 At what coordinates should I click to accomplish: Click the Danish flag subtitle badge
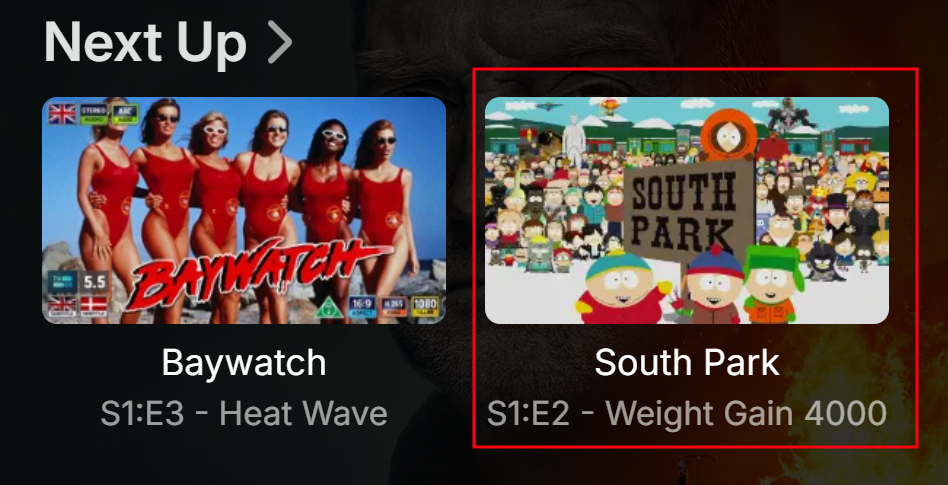(94, 305)
